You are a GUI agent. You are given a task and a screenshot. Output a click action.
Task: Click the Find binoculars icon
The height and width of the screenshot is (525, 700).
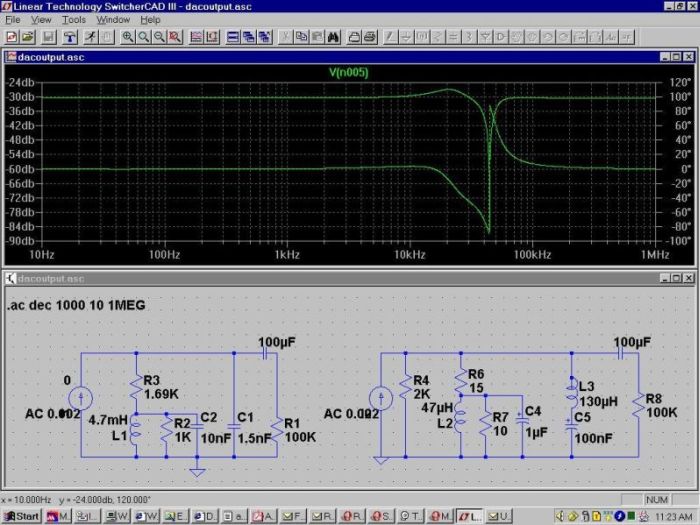[334, 37]
